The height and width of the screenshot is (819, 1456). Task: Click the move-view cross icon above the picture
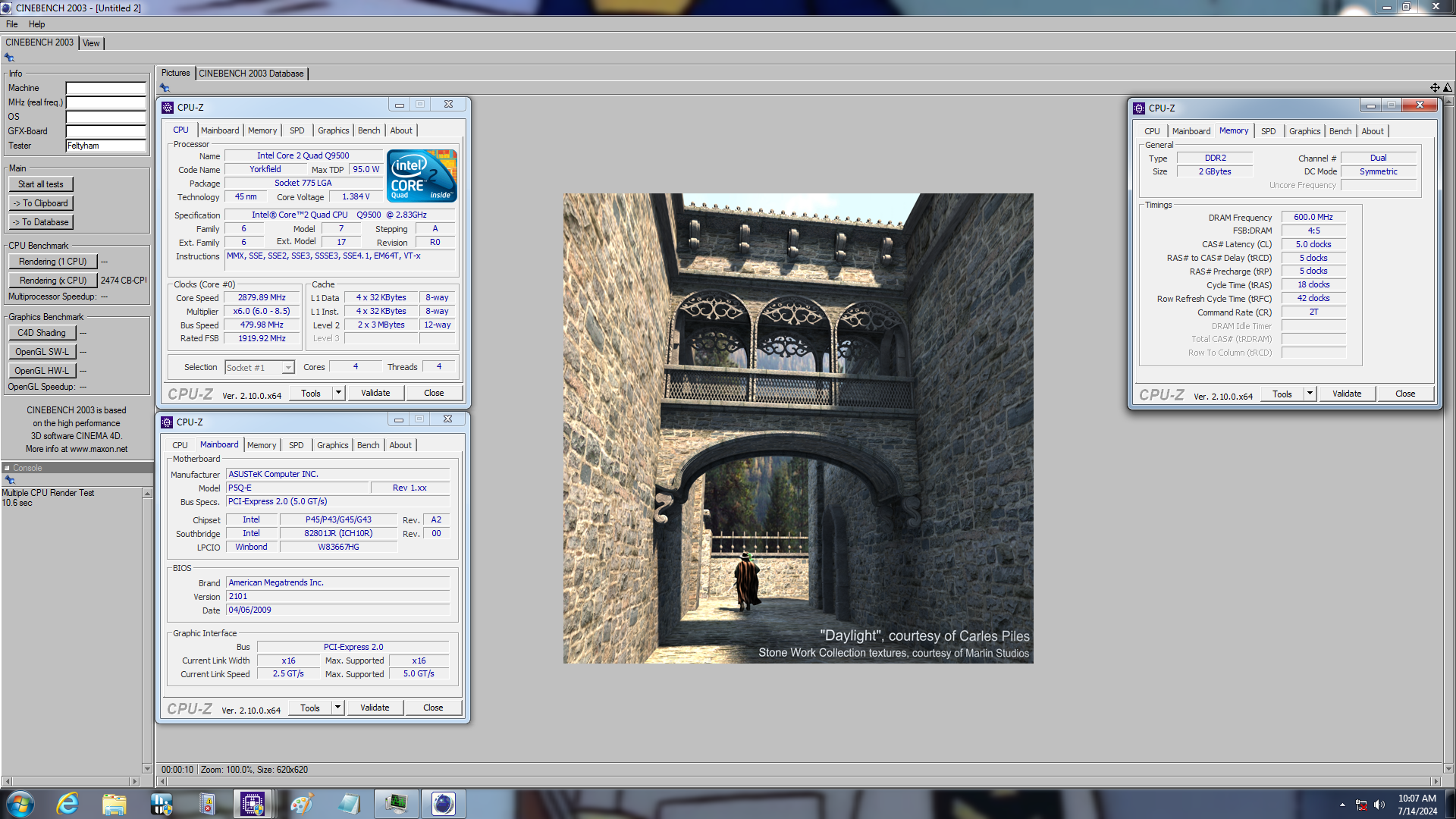[1435, 88]
